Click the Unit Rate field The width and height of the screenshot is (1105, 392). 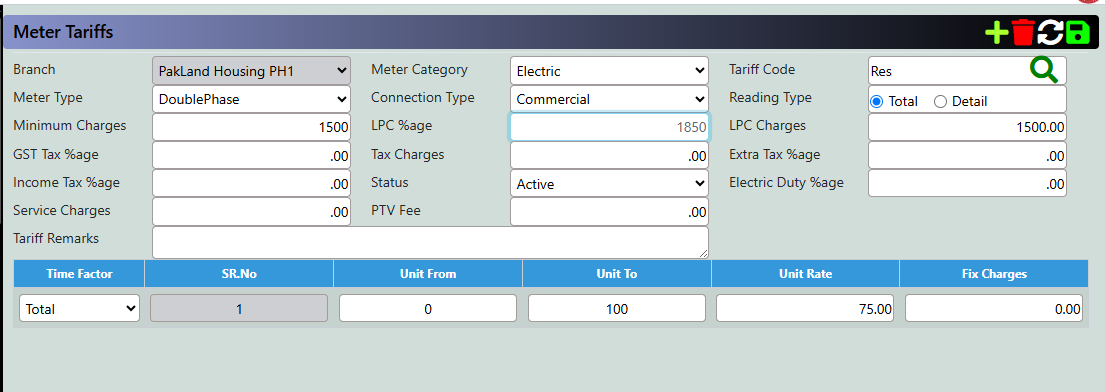[x=805, y=308]
